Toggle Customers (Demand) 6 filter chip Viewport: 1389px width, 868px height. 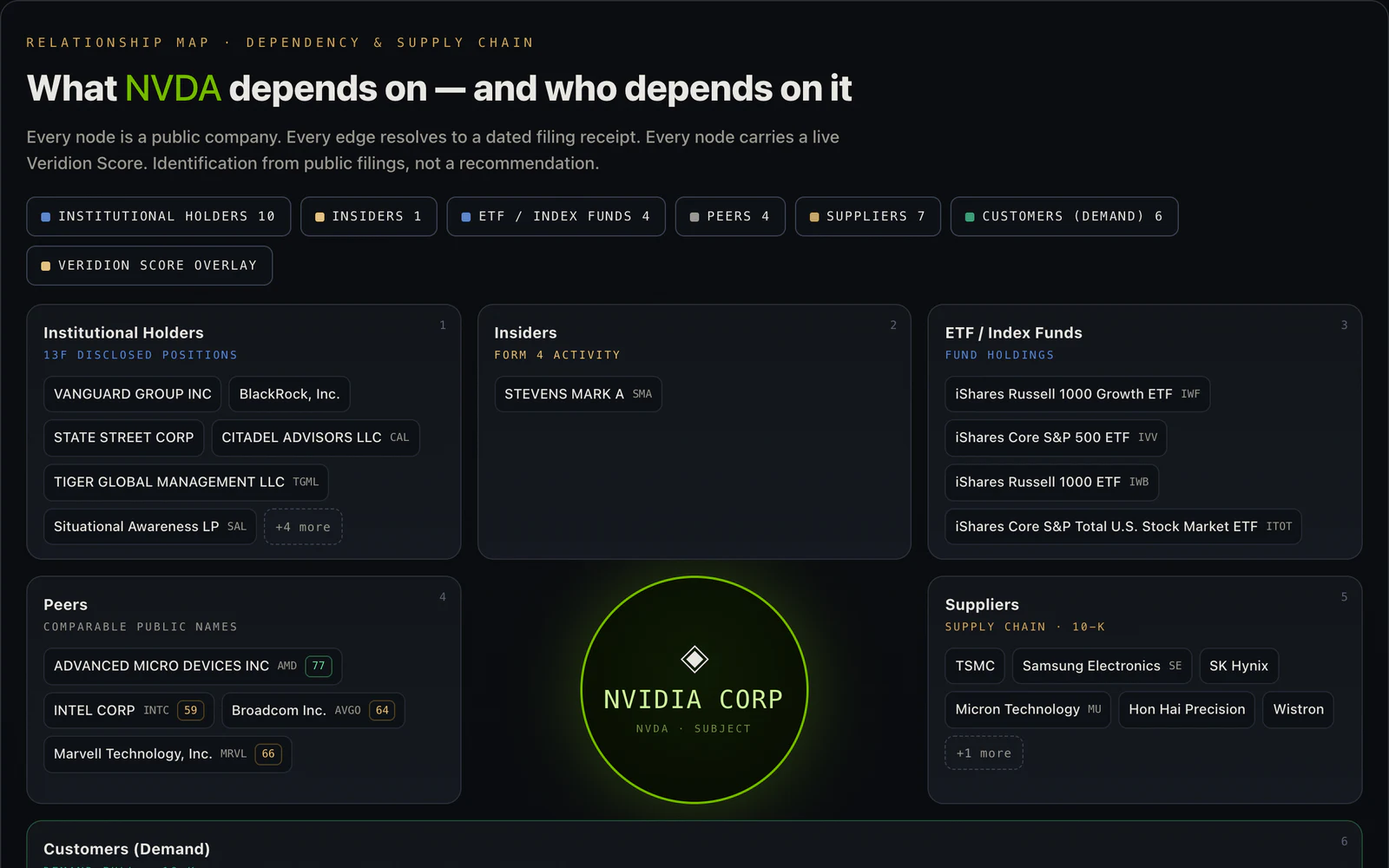pos(1064,216)
